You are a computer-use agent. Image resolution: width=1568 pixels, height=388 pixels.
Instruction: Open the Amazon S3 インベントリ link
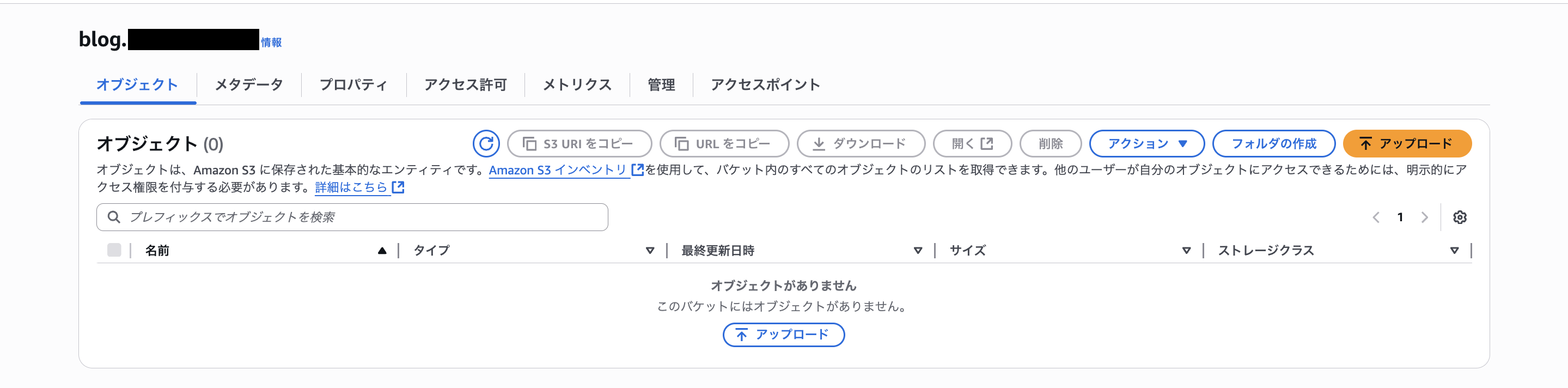pyautogui.click(x=558, y=170)
